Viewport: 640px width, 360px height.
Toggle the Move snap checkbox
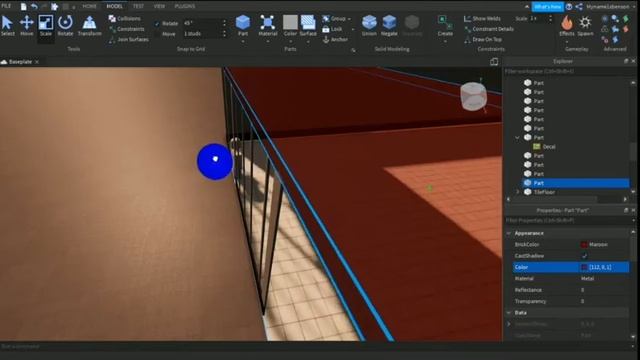click(x=157, y=34)
